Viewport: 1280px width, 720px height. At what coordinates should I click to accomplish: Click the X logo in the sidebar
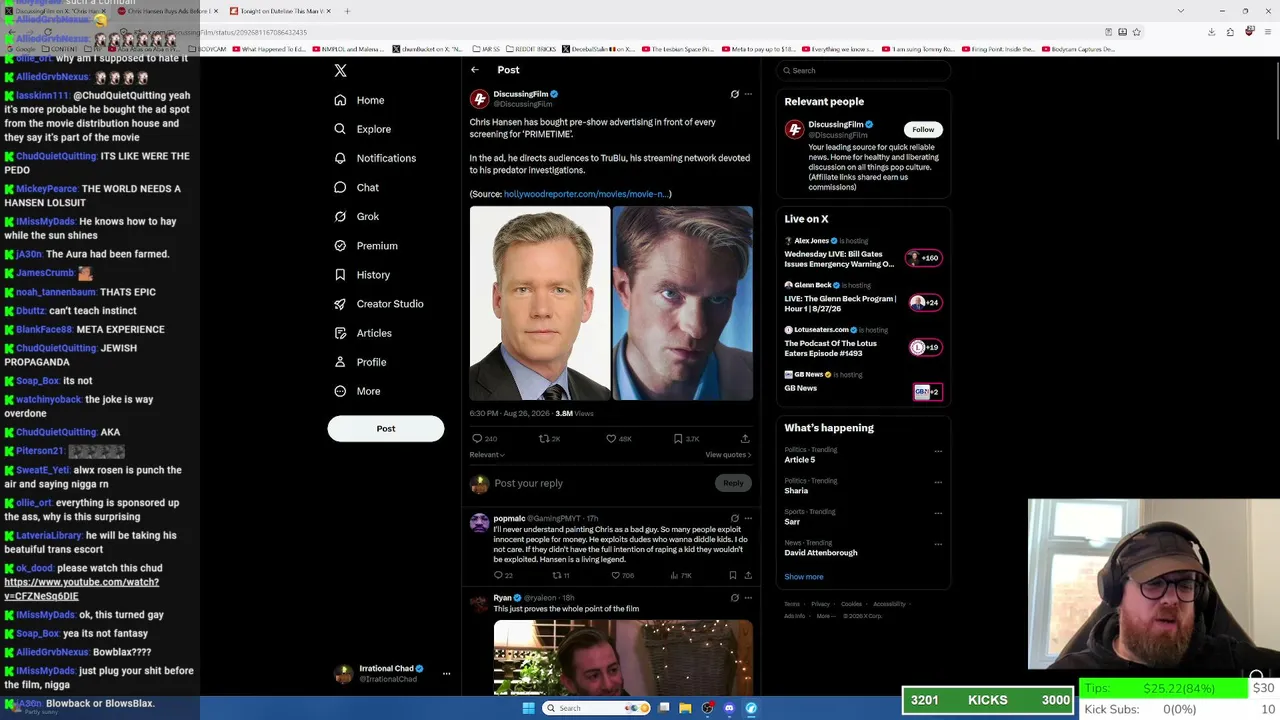(x=340, y=71)
